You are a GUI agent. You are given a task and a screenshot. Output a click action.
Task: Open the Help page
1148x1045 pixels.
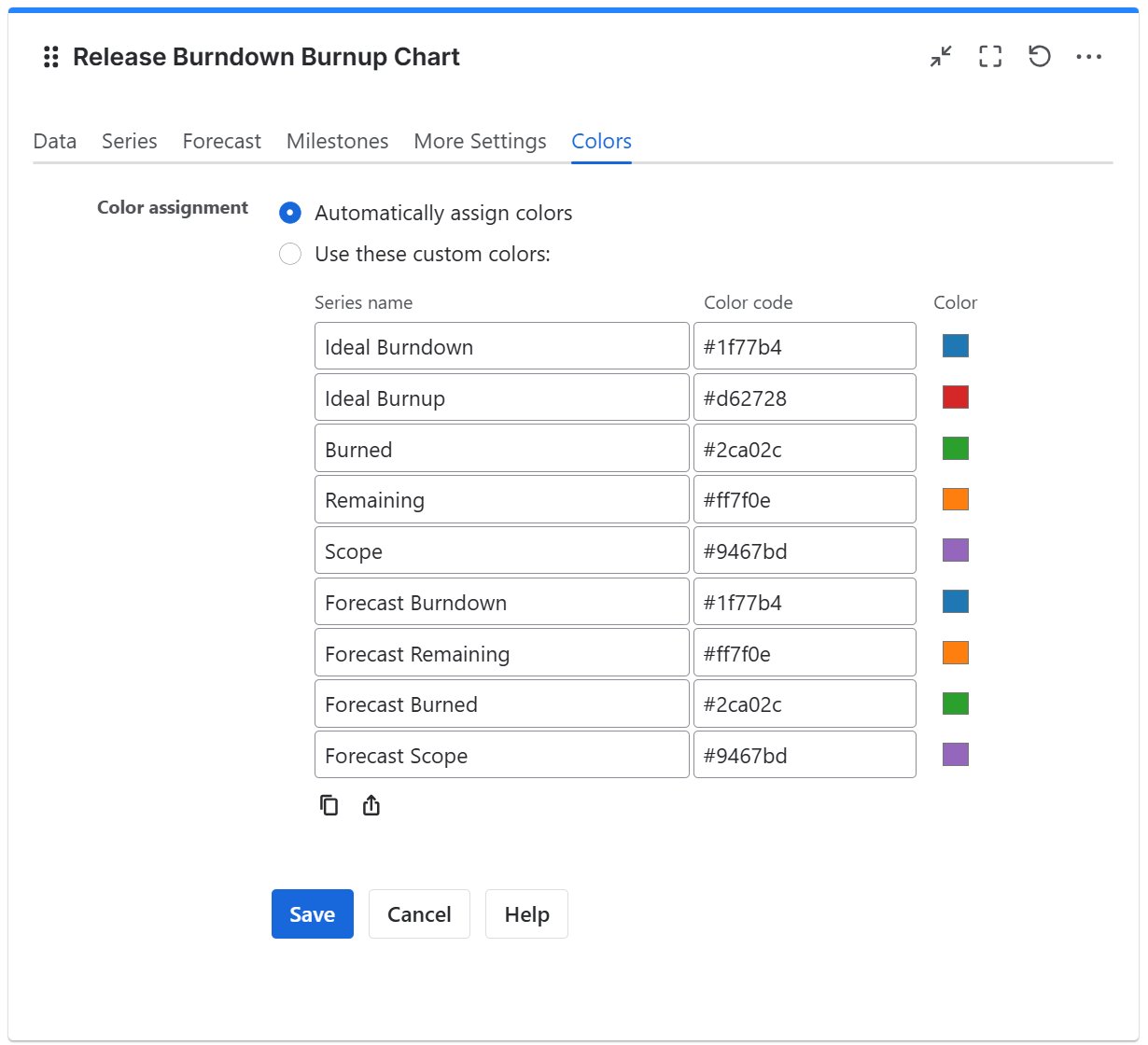(526, 913)
